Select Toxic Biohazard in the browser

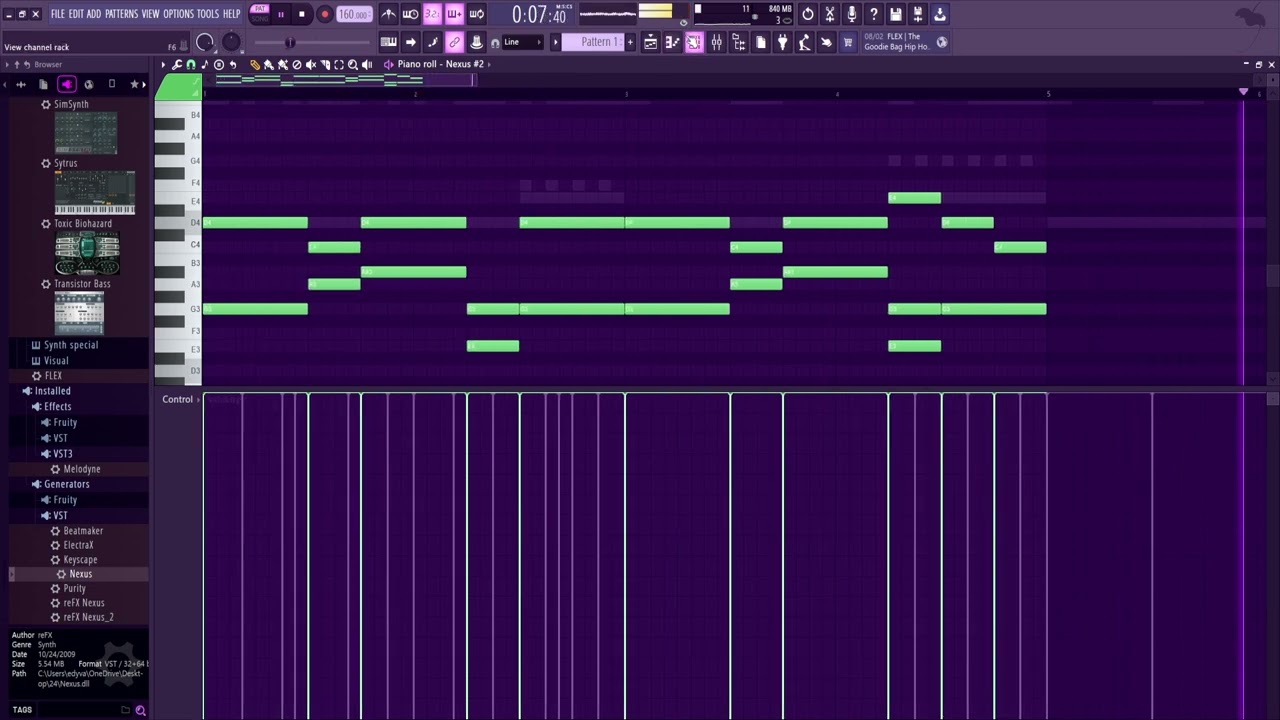click(82, 223)
